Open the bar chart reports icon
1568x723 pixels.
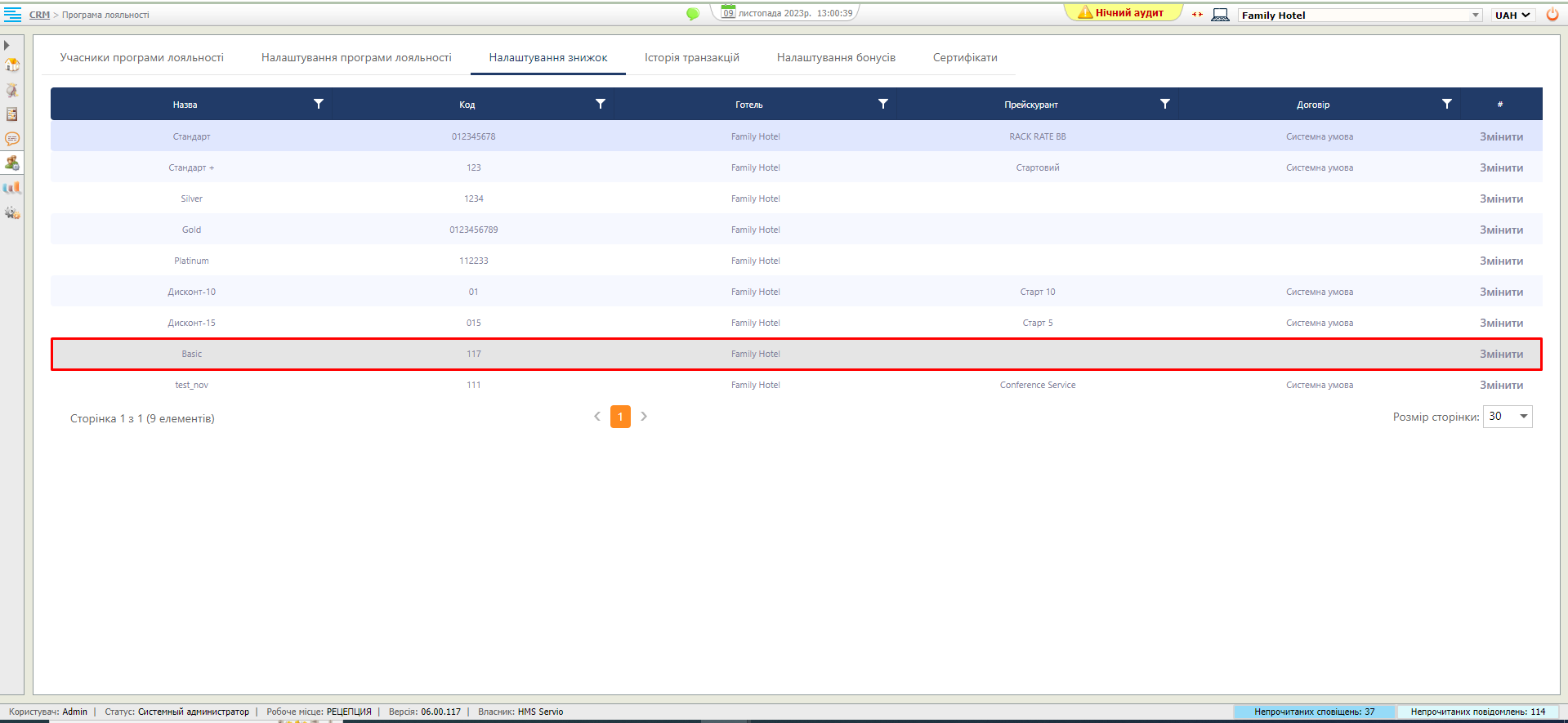(12, 188)
